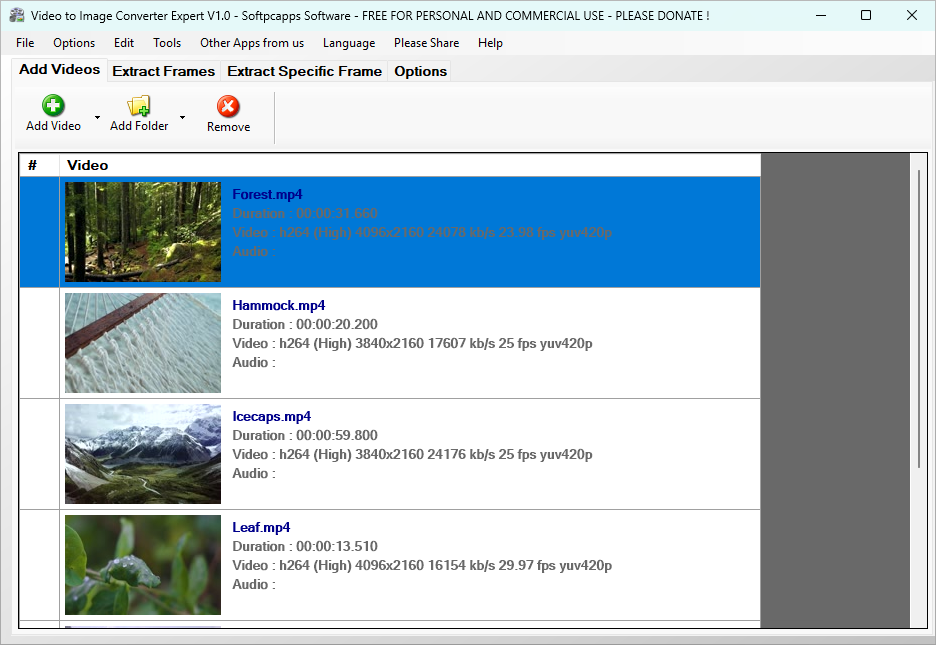
Task: Open the Tools menu
Action: tap(167, 43)
